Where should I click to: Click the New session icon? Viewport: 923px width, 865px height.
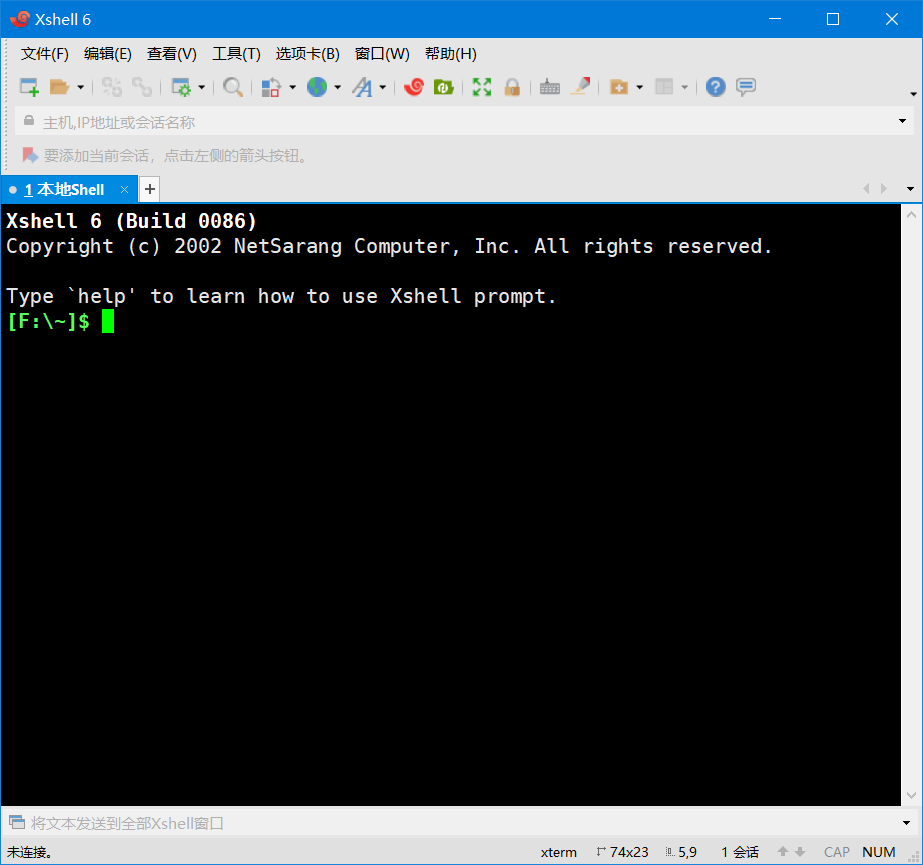(x=29, y=87)
